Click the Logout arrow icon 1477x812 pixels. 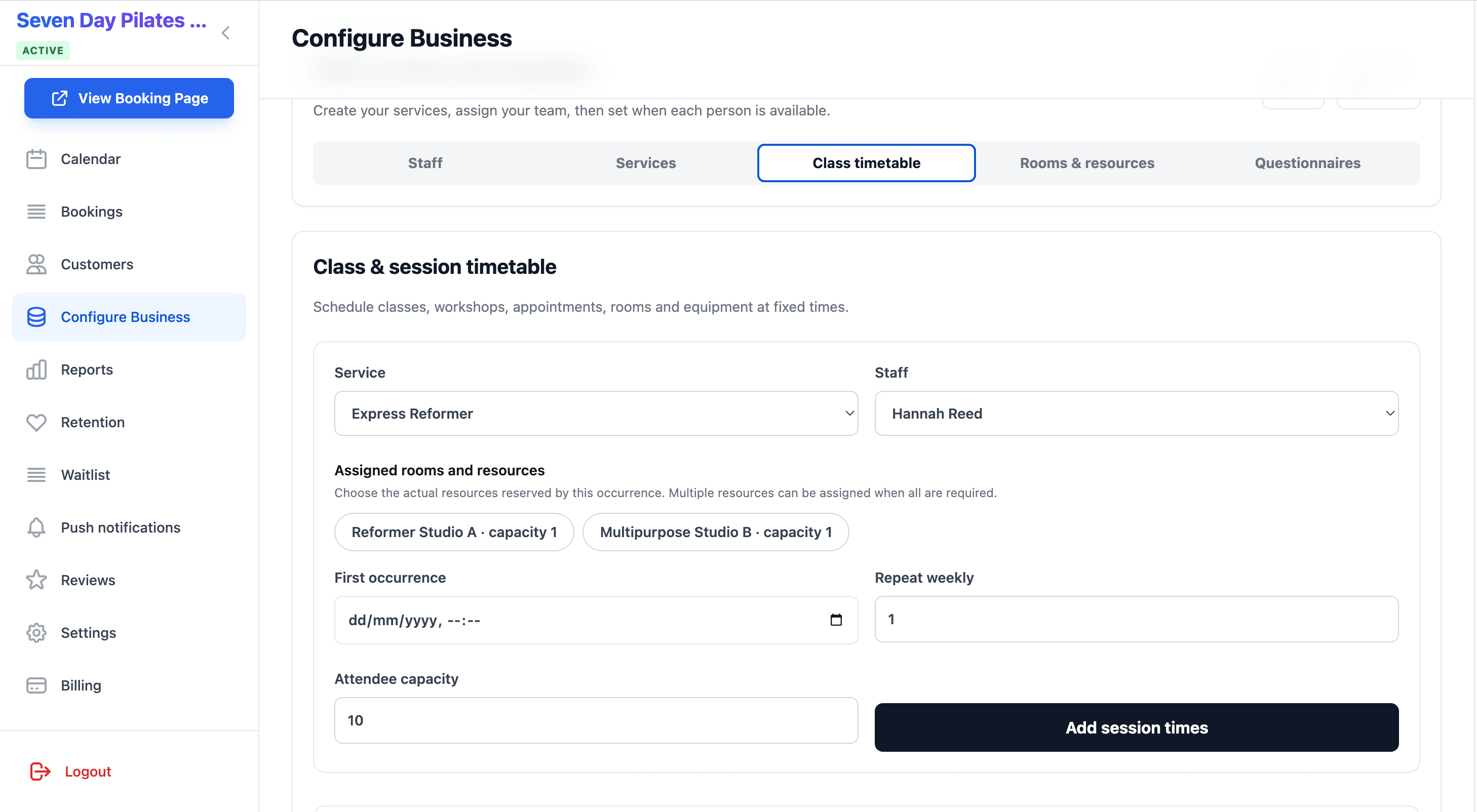pyautogui.click(x=40, y=772)
